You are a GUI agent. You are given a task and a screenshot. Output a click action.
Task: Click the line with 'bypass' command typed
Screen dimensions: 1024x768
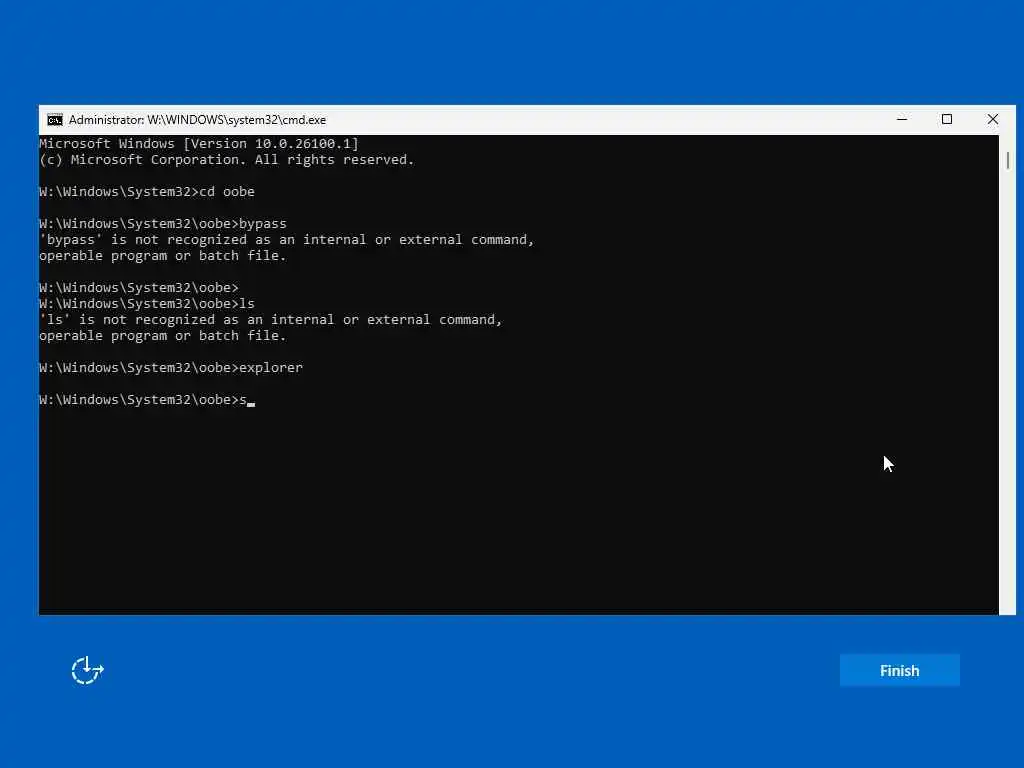tap(163, 224)
